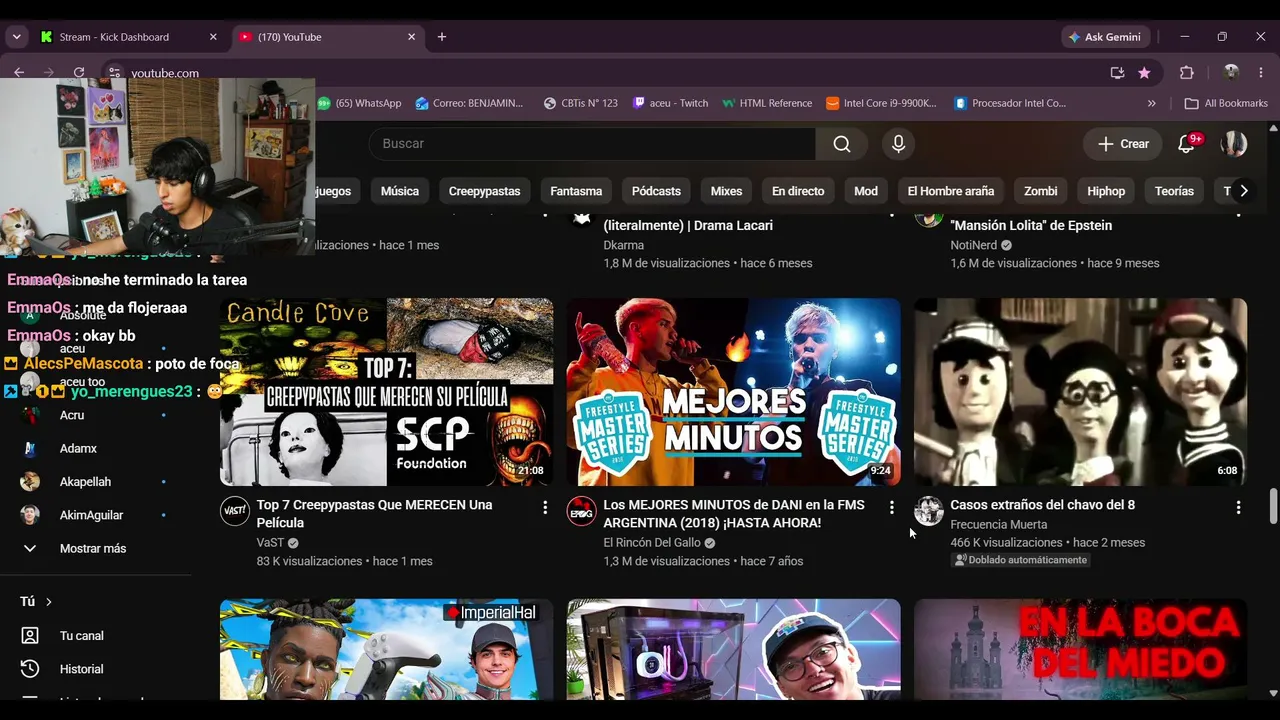Open the Intel Core i9-9900K bookmark
Image resolution: width=1280 pixels, height=720 pixels.
(x=882, y=103)
